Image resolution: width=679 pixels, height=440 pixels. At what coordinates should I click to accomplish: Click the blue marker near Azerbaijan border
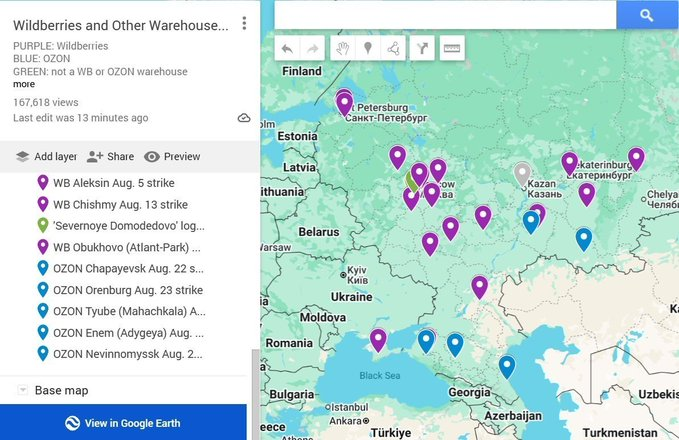tap(507, 366)
